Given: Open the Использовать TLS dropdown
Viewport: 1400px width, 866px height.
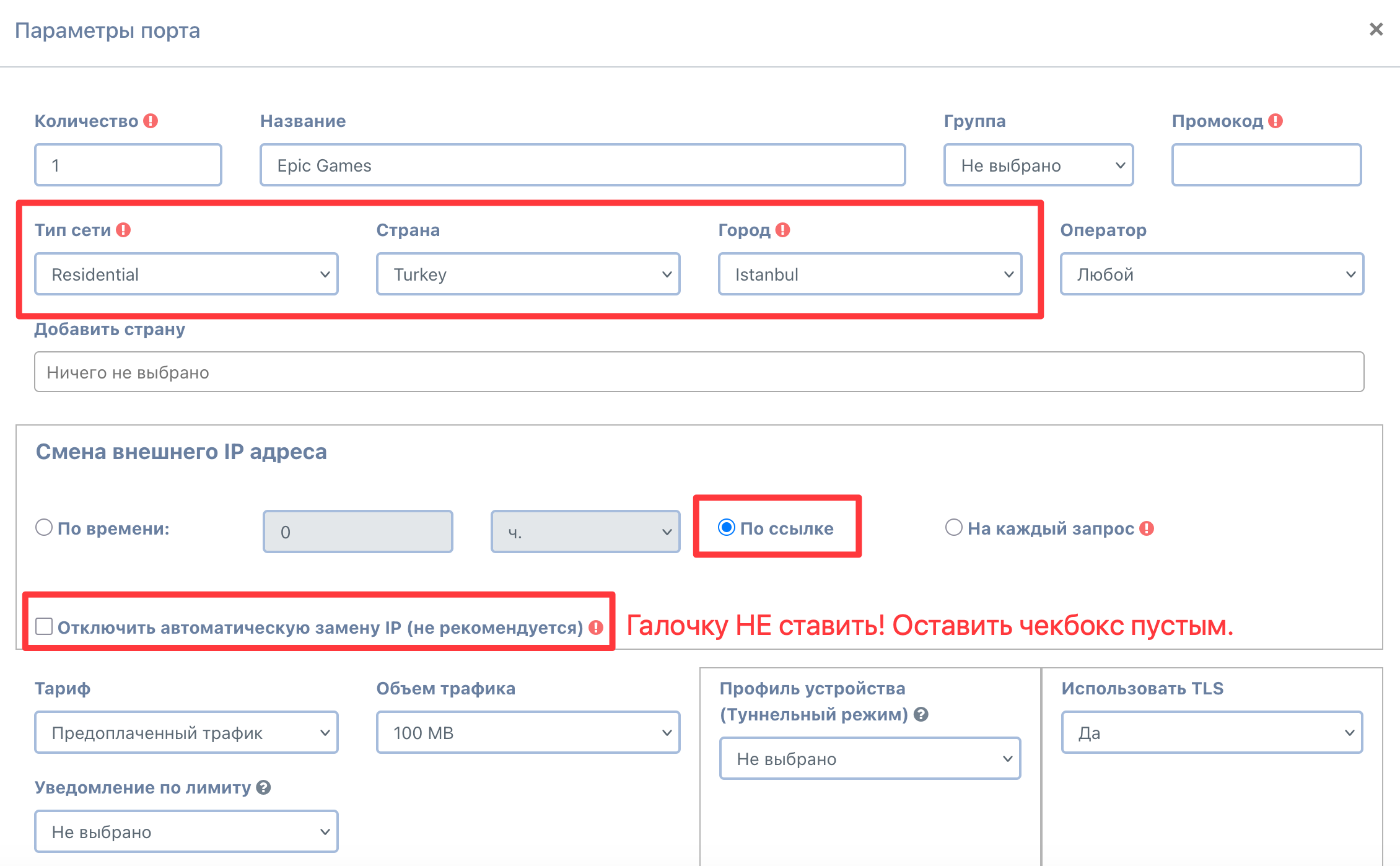Looking at the screenshot, I should pos(1212,732).
